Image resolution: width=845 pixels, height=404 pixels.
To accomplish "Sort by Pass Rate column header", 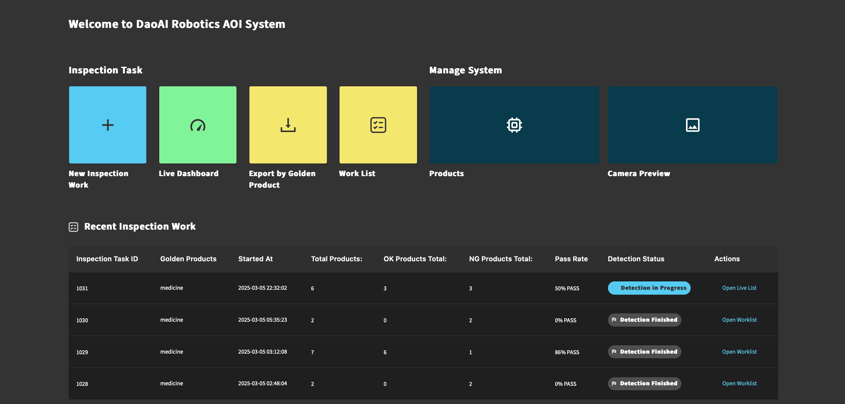I will [571, 259].
